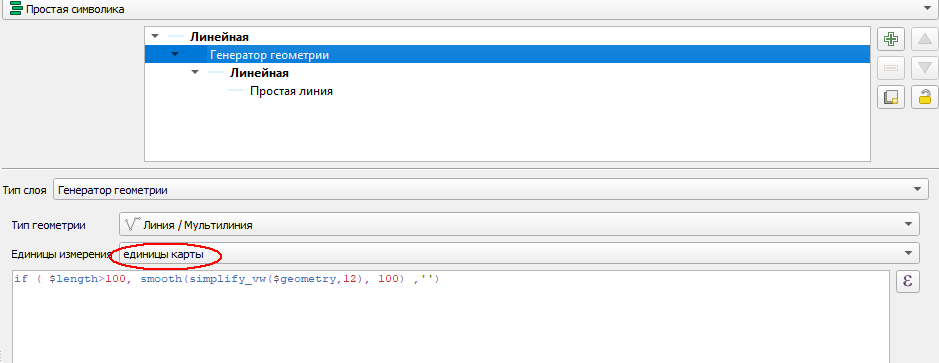This screenshot has height=363, width=939.
Task: Select the top Линейная symbol row
Action: [507, 37]
